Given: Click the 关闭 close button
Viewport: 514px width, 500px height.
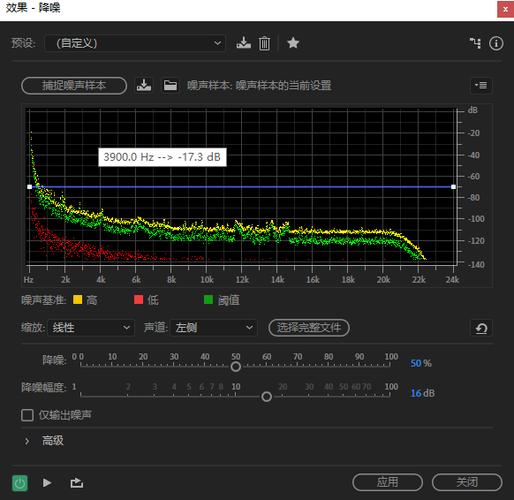Looking at the screenshot, I should (467, 482).
